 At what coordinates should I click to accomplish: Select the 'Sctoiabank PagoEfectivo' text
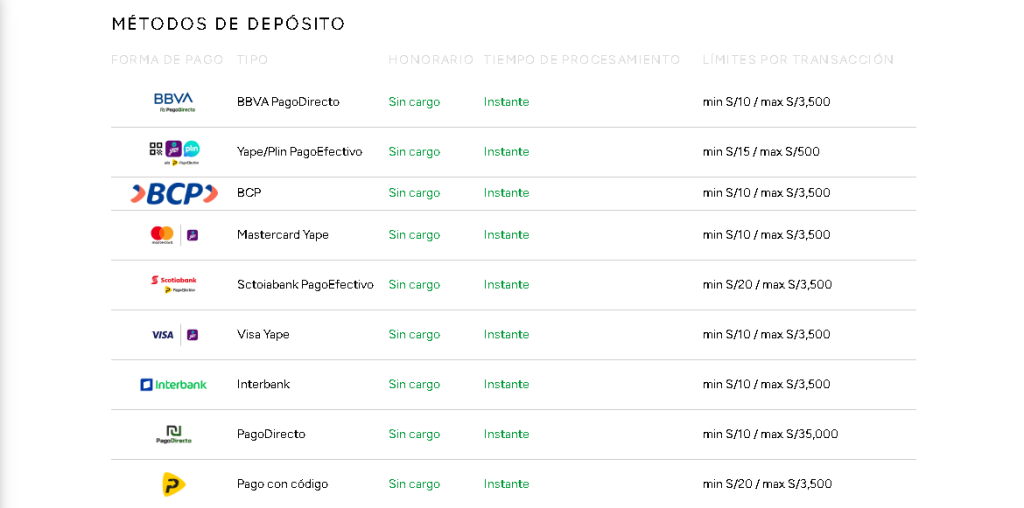coord(306,284)
